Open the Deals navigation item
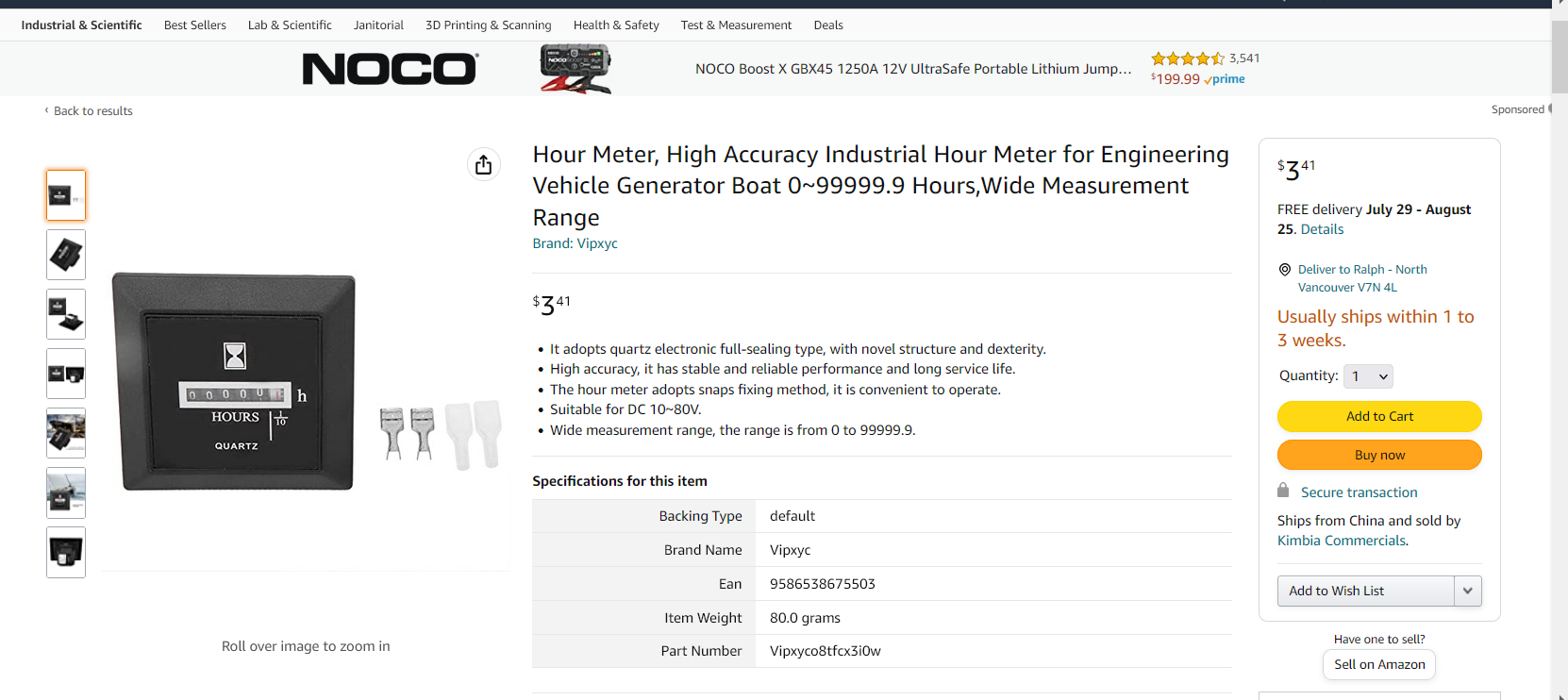The image size is (1568, 700). coord(828,25)
